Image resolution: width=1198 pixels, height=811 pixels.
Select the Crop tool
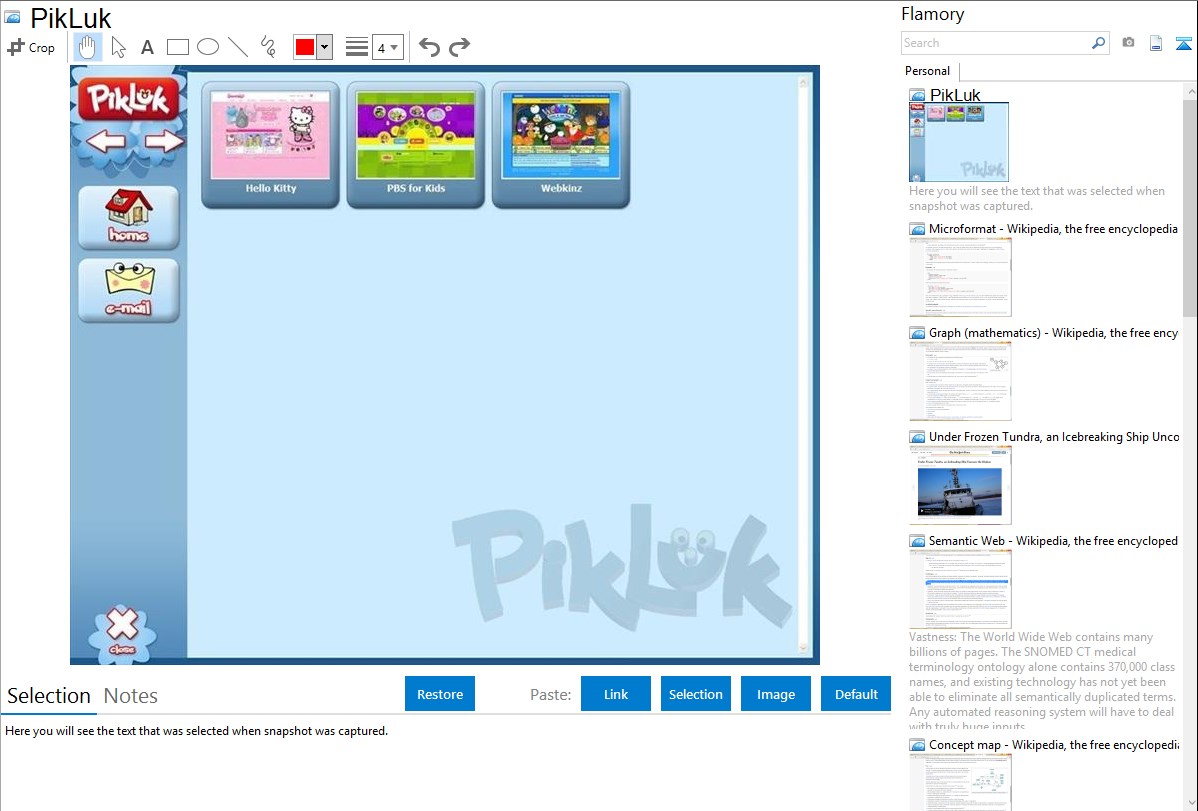(31, 47)
